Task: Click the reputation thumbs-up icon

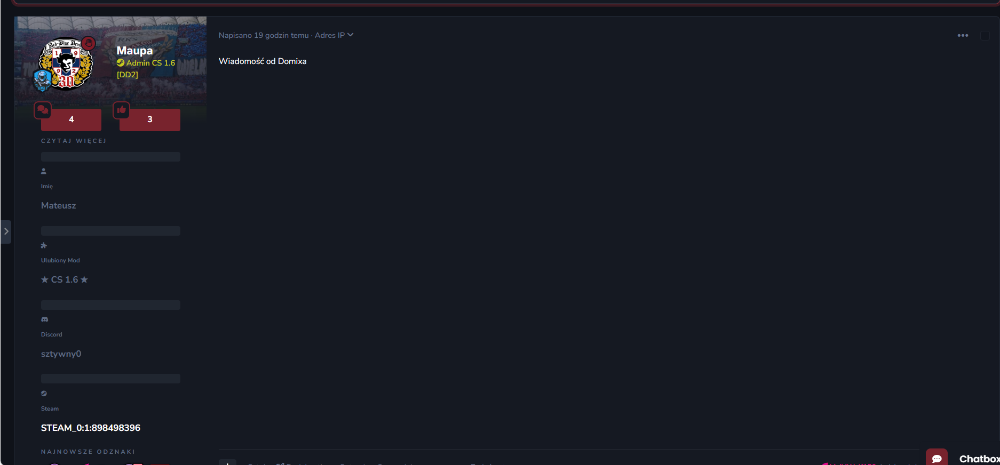Action: tap(121, 110)
